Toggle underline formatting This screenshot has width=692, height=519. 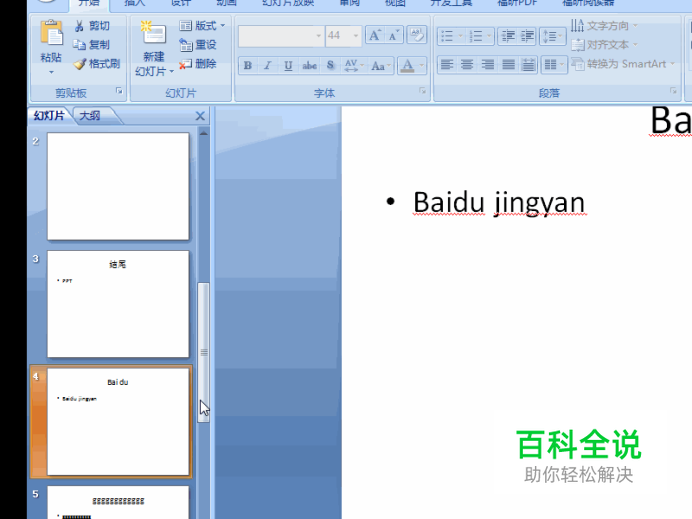(288, 66)
